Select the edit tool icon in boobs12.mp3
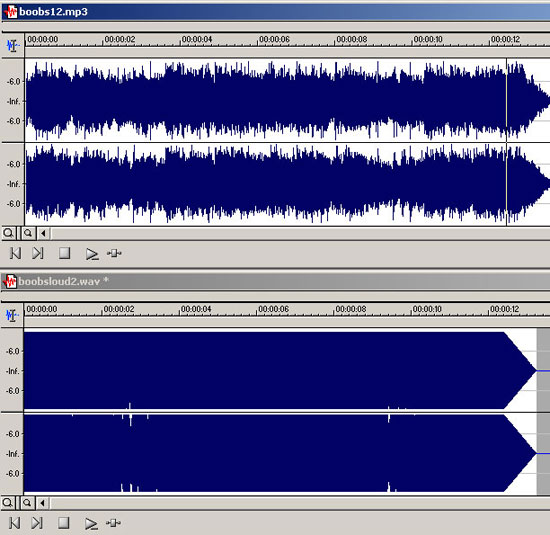The width and height of the screenshot is (550, 535). (13, 46)
